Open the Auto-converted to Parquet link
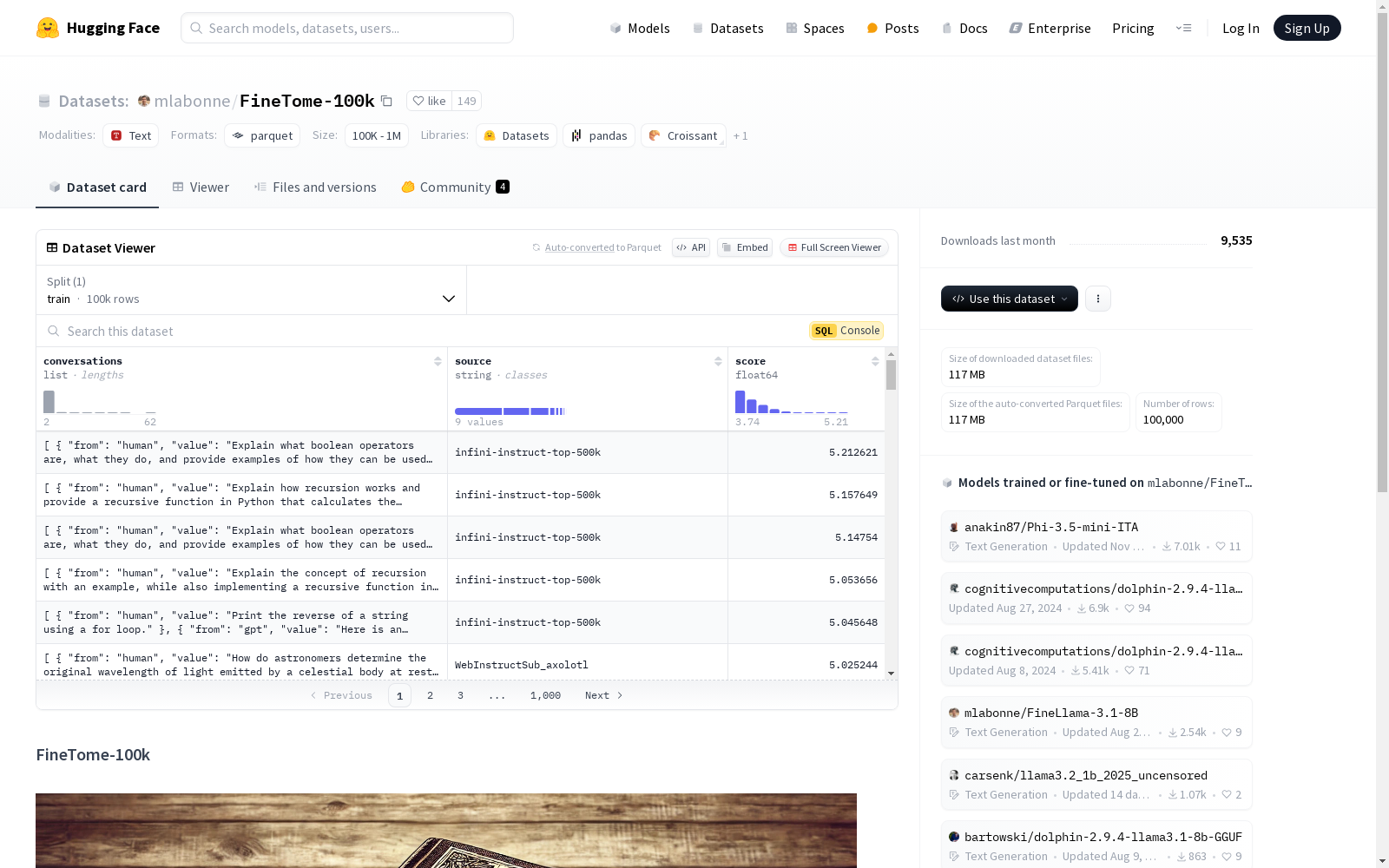This screenshot has height=868, width=1389. point(597,247)
